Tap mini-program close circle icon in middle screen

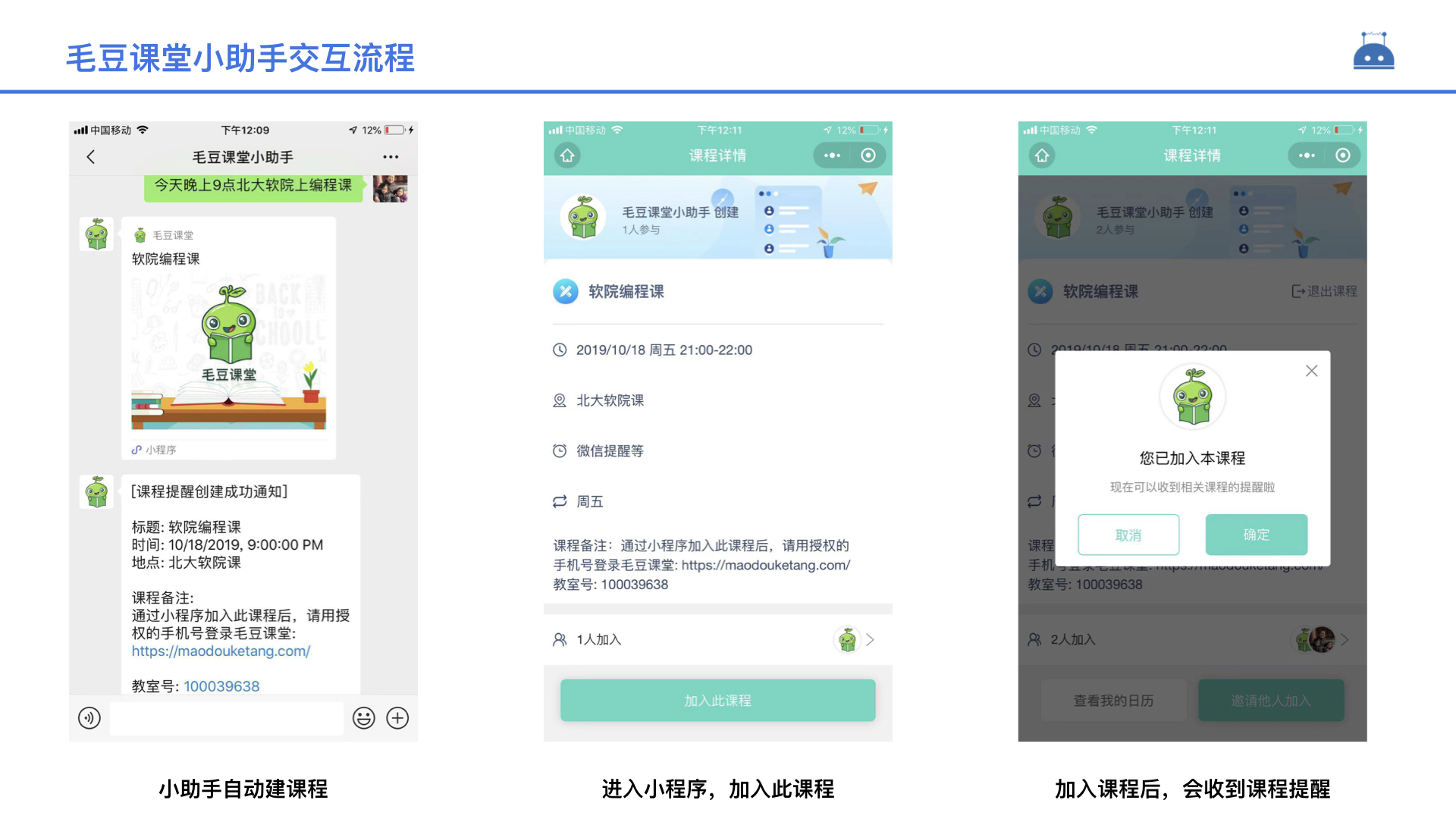[x=868, y=155]
